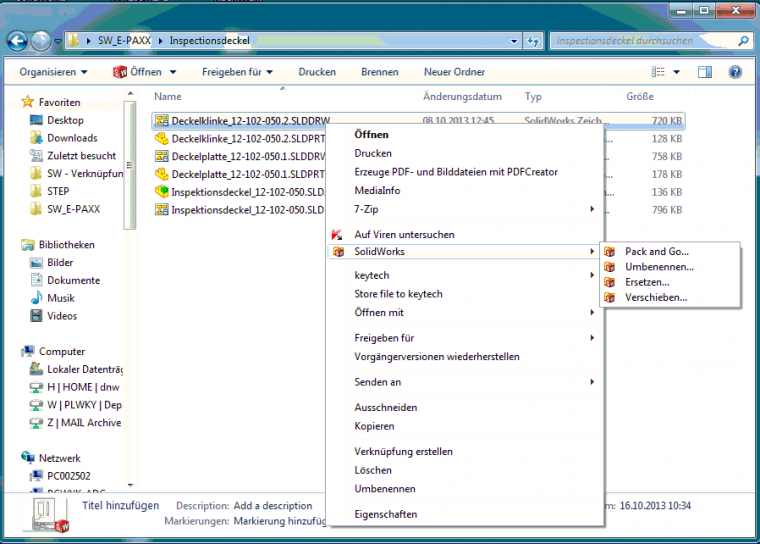Expand the 7-Zip submenu arrow
This screenshot has height=544, width=760.
pyautogui.click(x=592, y=209)
